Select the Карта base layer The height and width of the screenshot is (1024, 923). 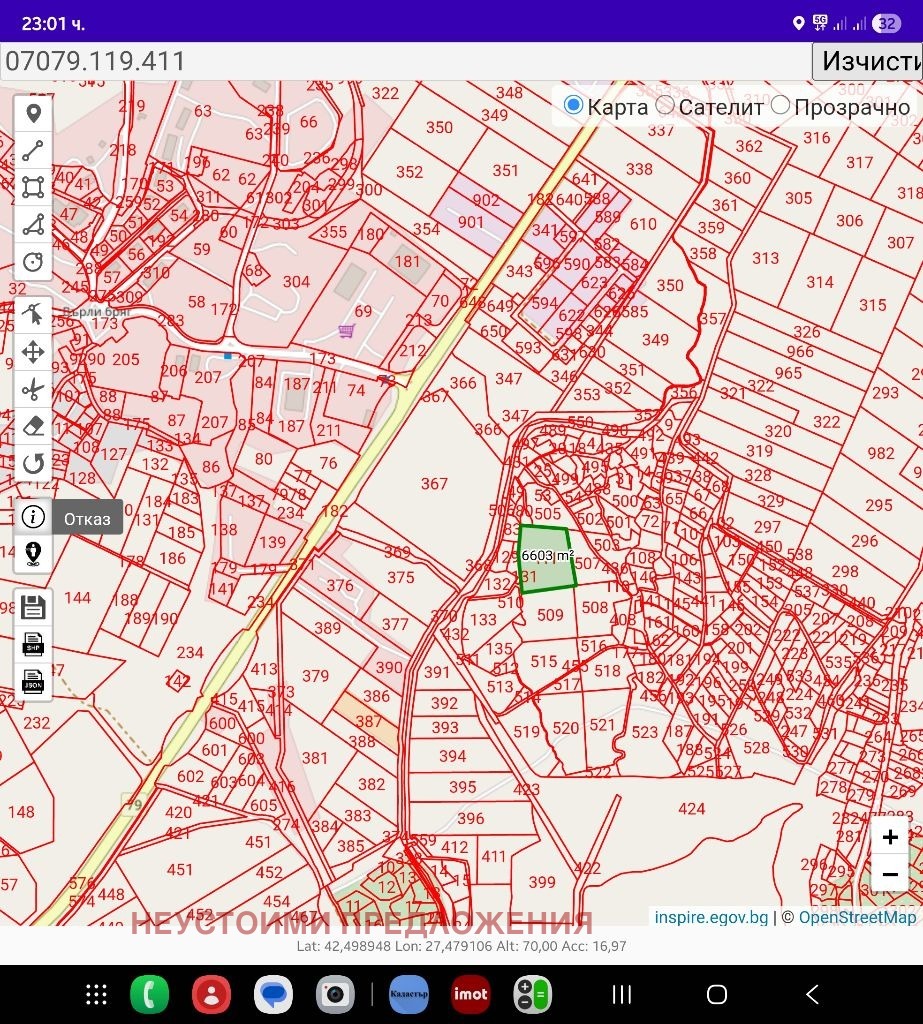pyautogui.click(x=573, y=104)
